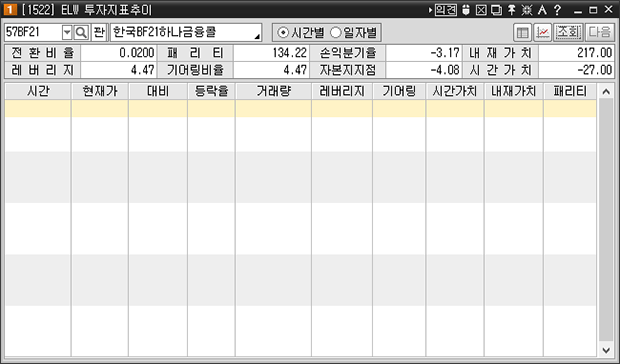Click the letter A icon in the title bar
620x364 pixels.
point(542,10)
